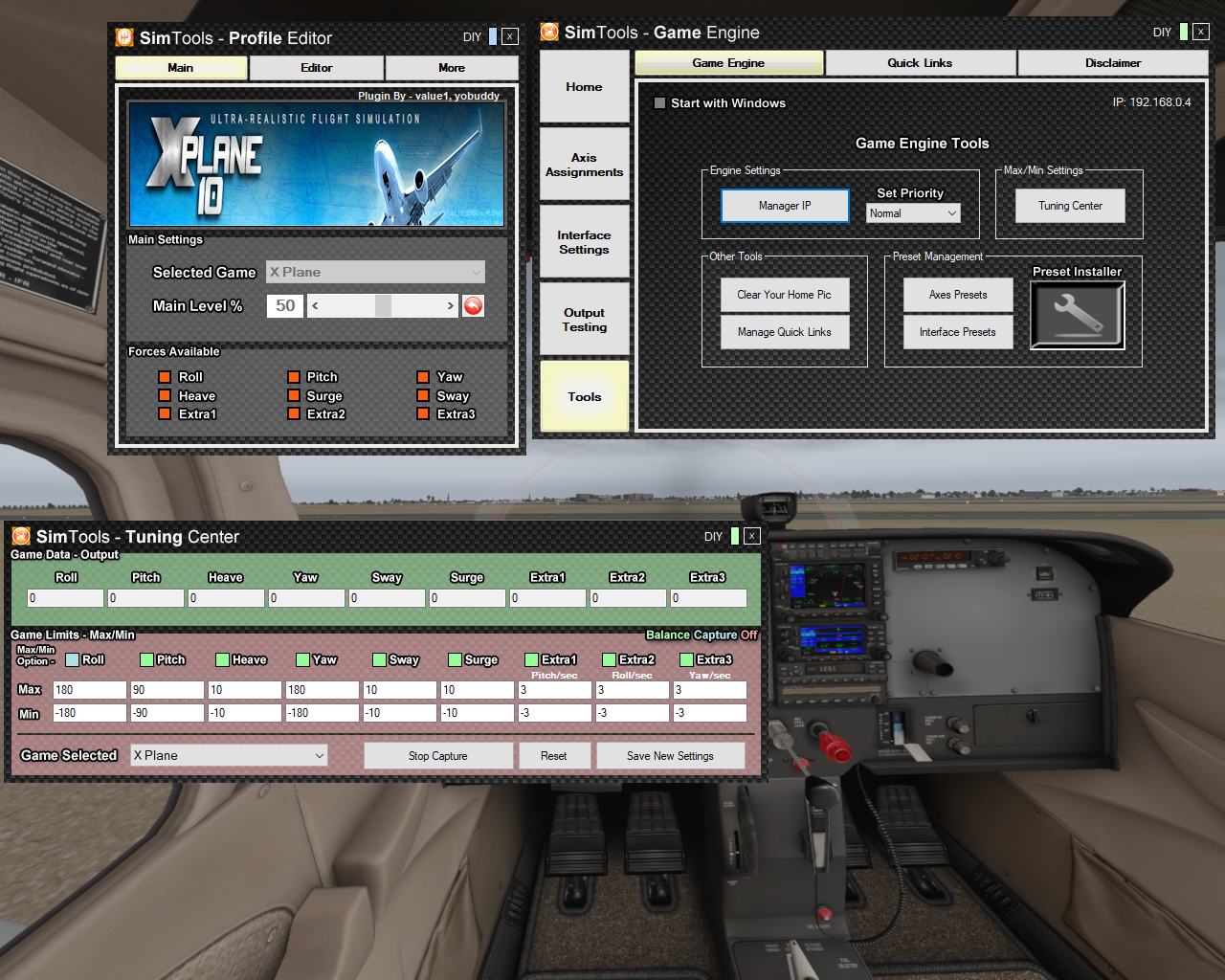1225x980 pixels.
Task: Open the Quick Links tab
Action: tap(920, 63)
